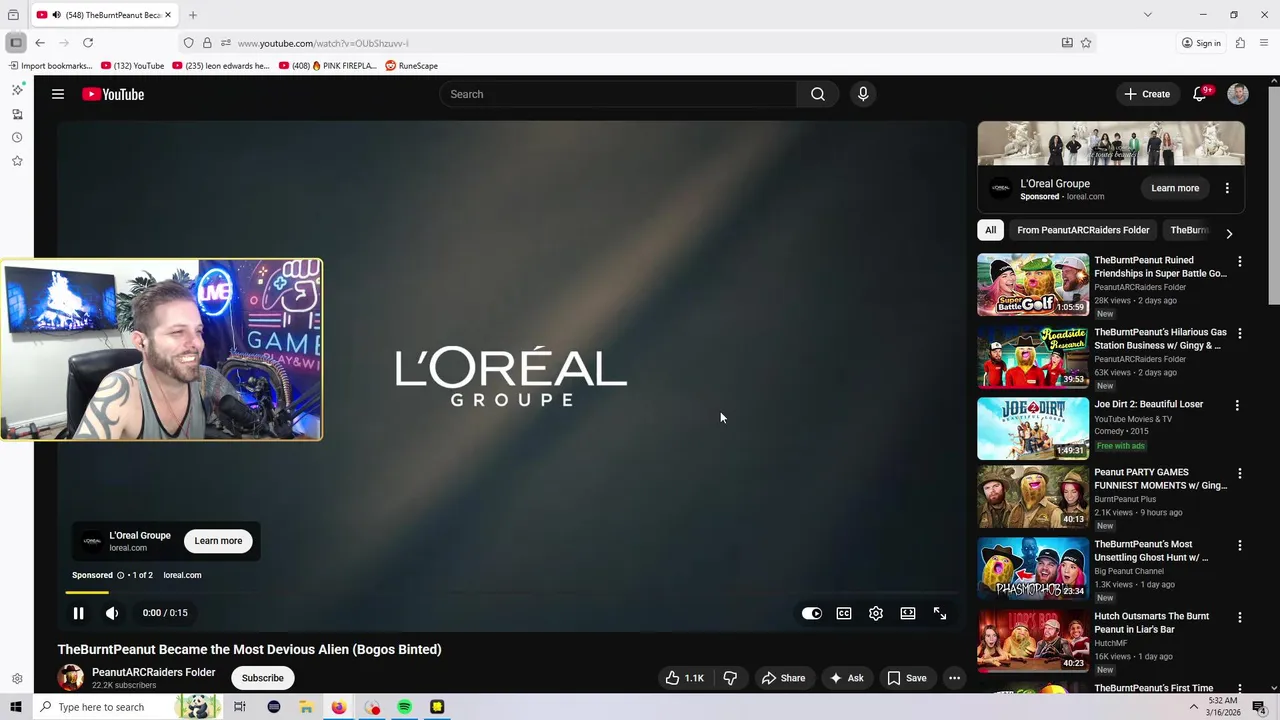Start voice search with microphone icon
1280x720 pixels.
click(x=863, y=94)
